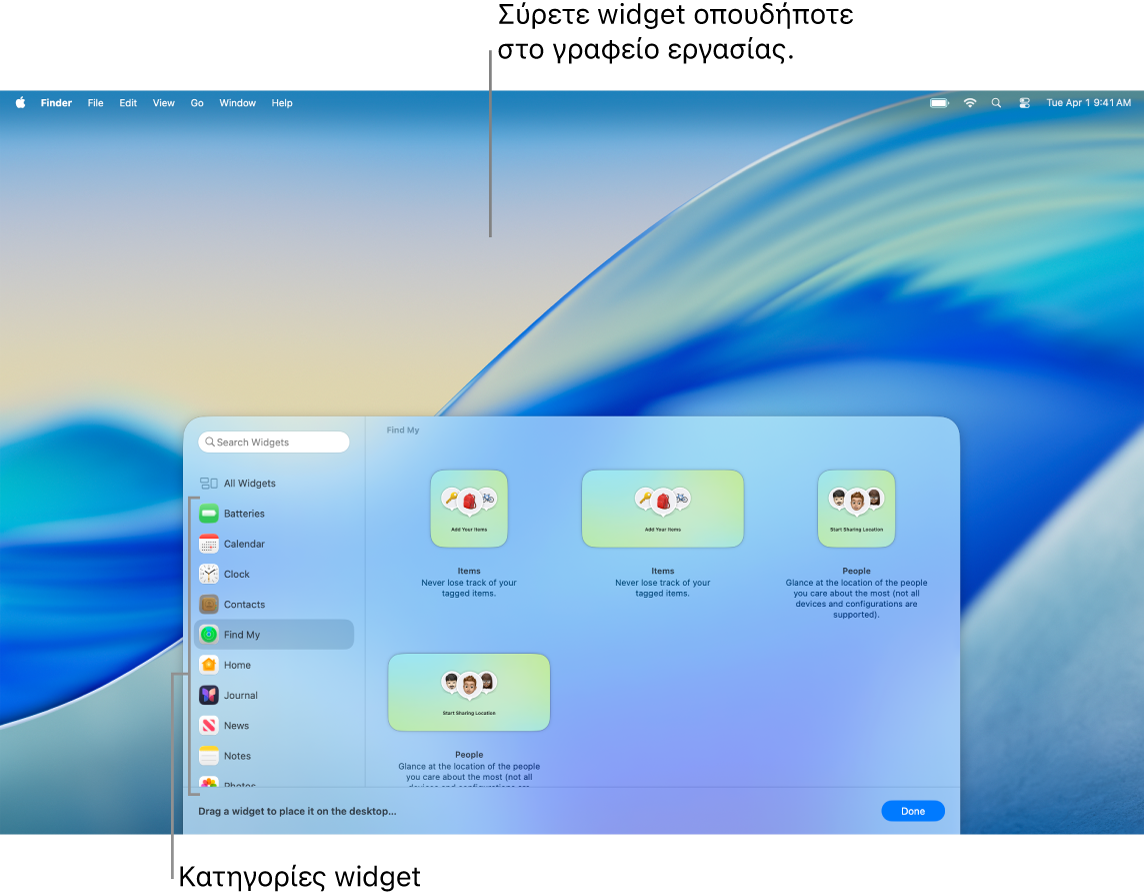Click the Wi-Fi icon in menu bar
1144x894 pixels.
[970, 102]
